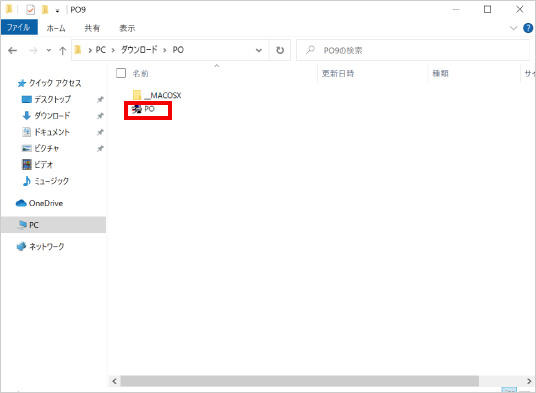The image size is (536, 393).
Task: Sort by the 名前 column header
Action: [x=140, y=73]
